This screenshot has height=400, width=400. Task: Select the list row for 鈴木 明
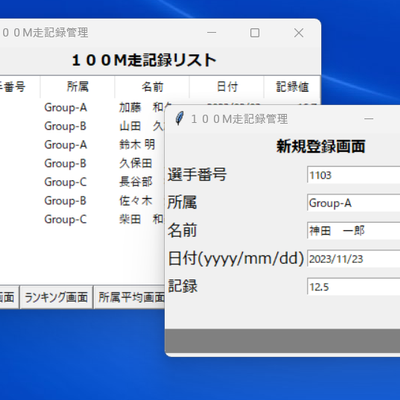coord(82,145)
